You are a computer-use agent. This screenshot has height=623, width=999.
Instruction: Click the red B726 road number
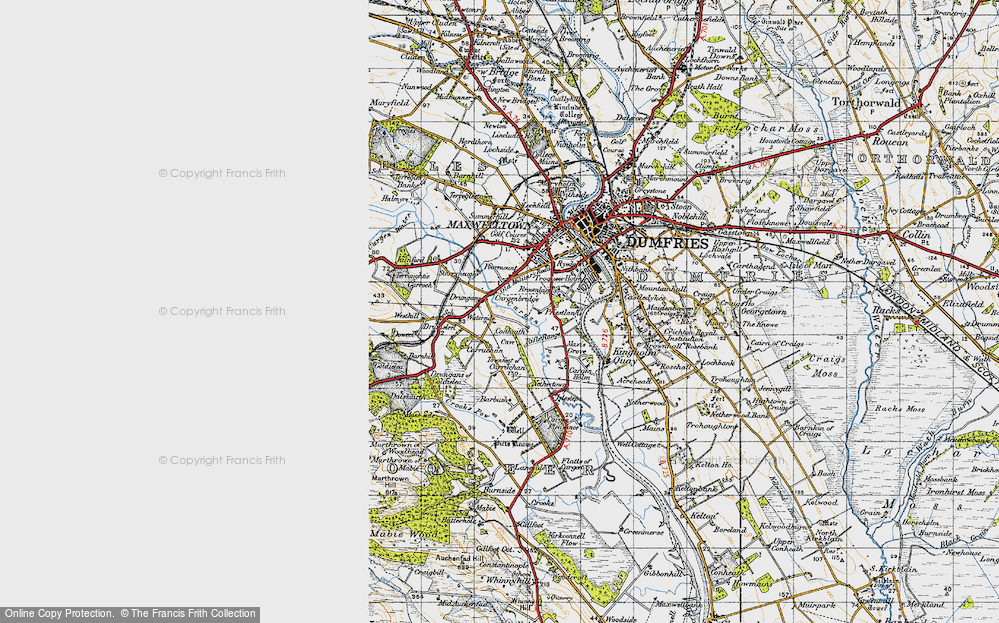[603, 337]
